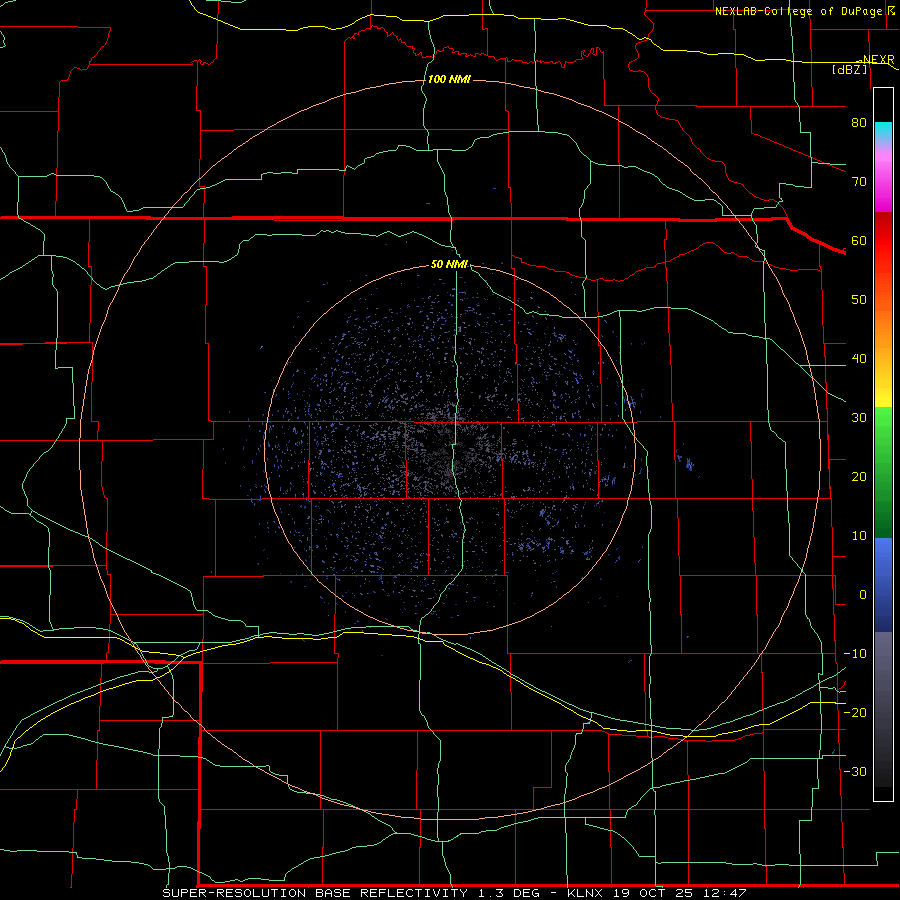
Task: Select the 80 value on the dBZ scale
Action: [859, 122]
